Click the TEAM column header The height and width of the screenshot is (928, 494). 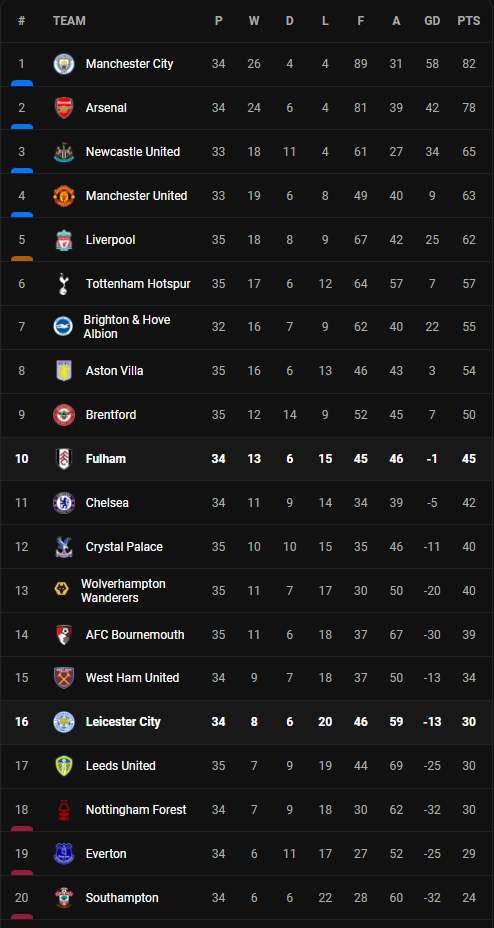click(x=69, y=21)
